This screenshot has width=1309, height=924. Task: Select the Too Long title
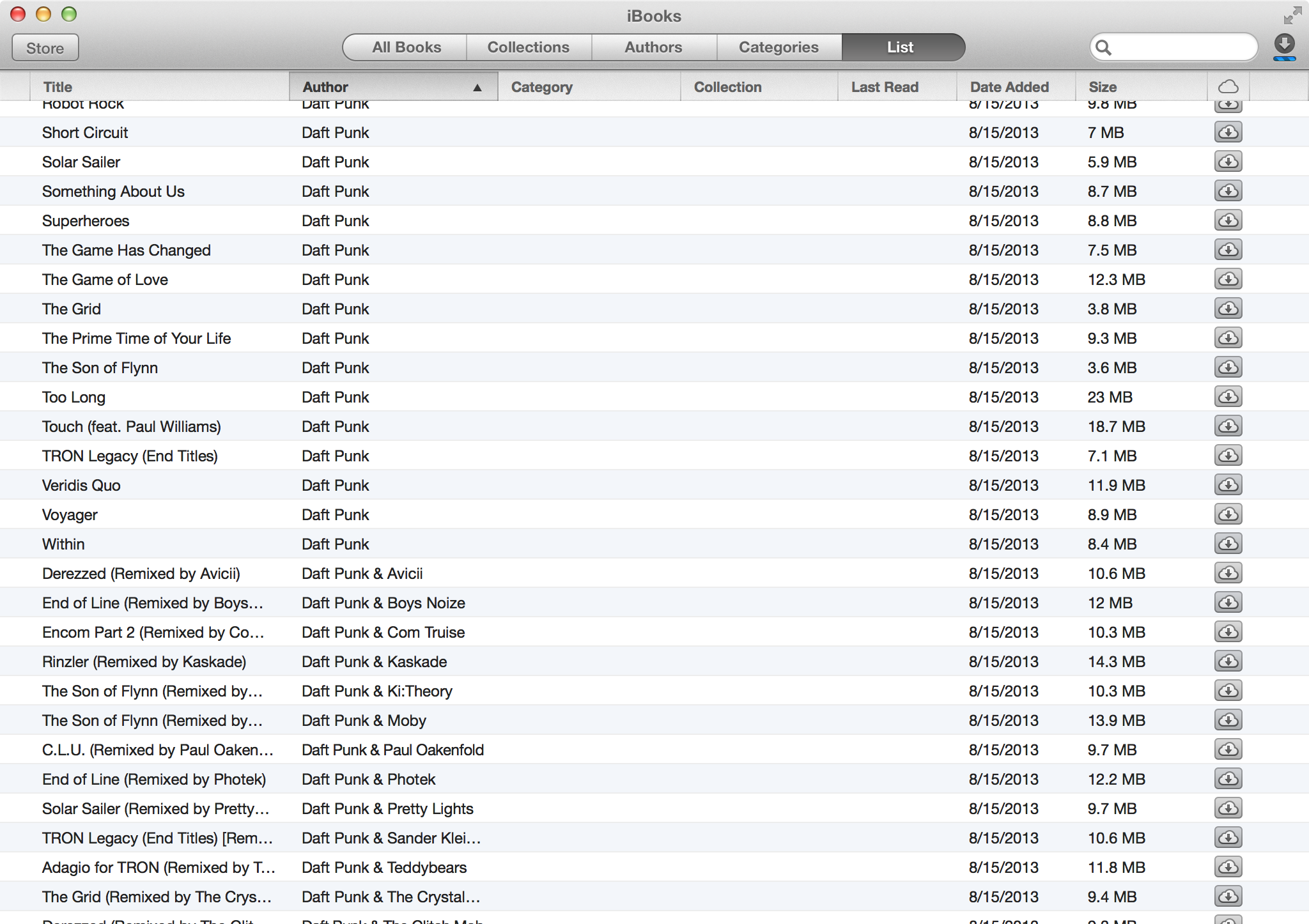tap(74, 397)
